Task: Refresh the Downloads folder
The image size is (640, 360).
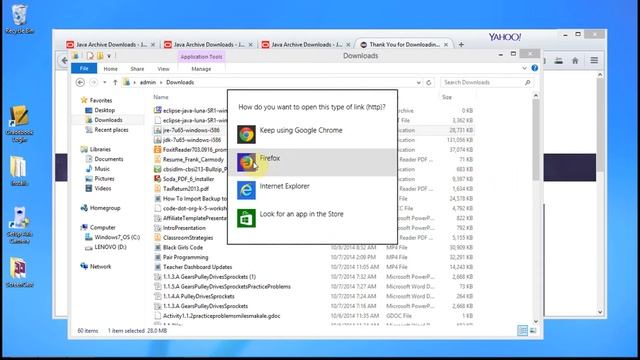Action: (x=429, y=82)
